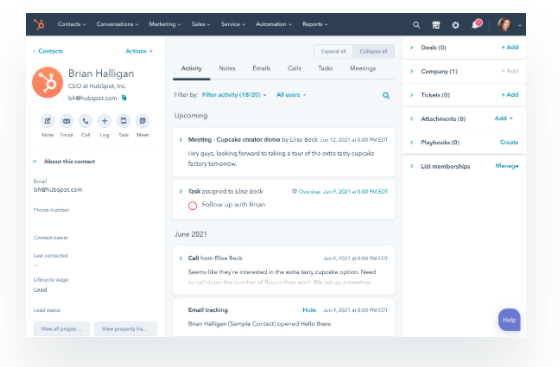Schedule a meeting with the Meet icon

(x=142, y=121)
